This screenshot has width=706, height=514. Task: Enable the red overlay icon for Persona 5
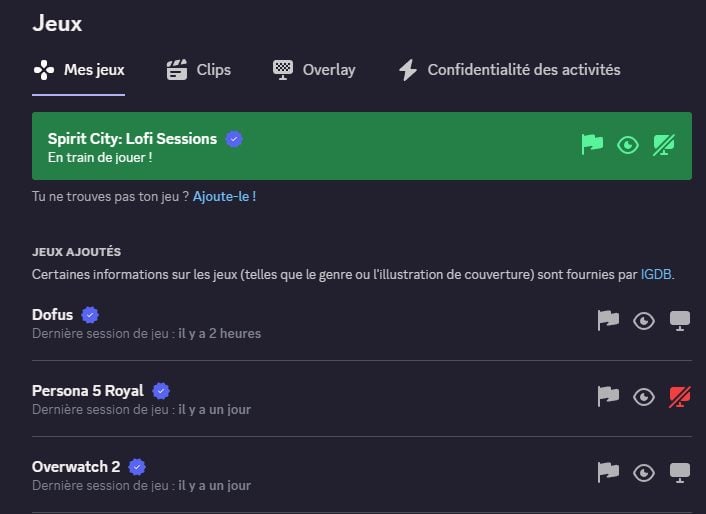679,397
